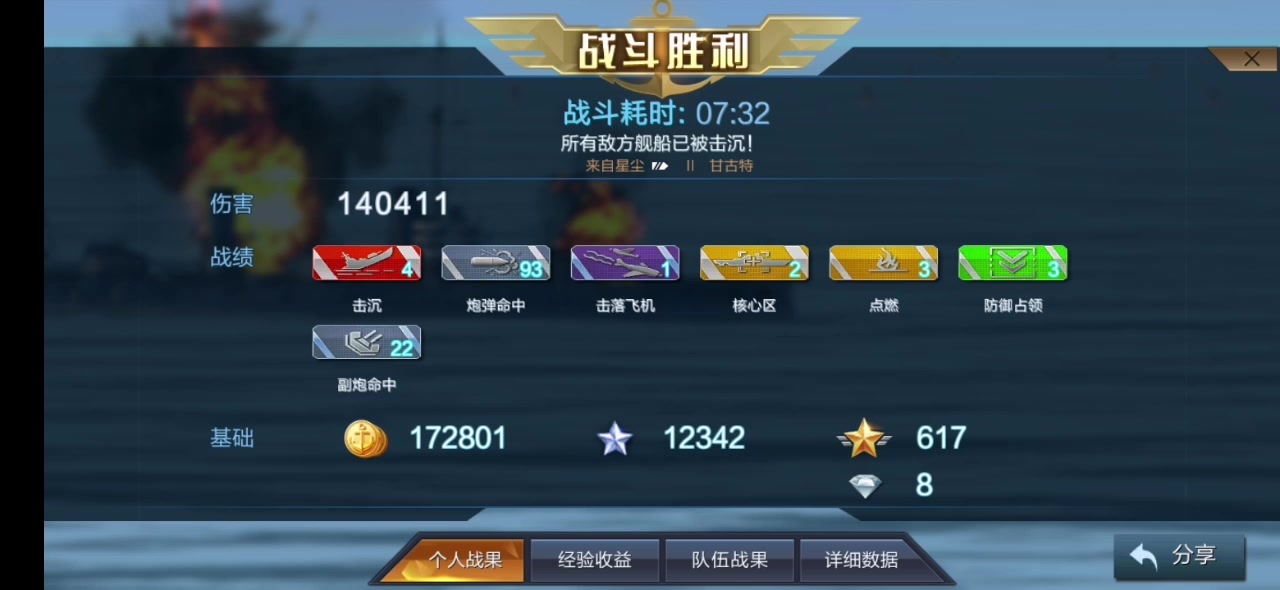Click the 炮弹命中 shell hits badge
Screen dimensions: 1280x590
496,263
